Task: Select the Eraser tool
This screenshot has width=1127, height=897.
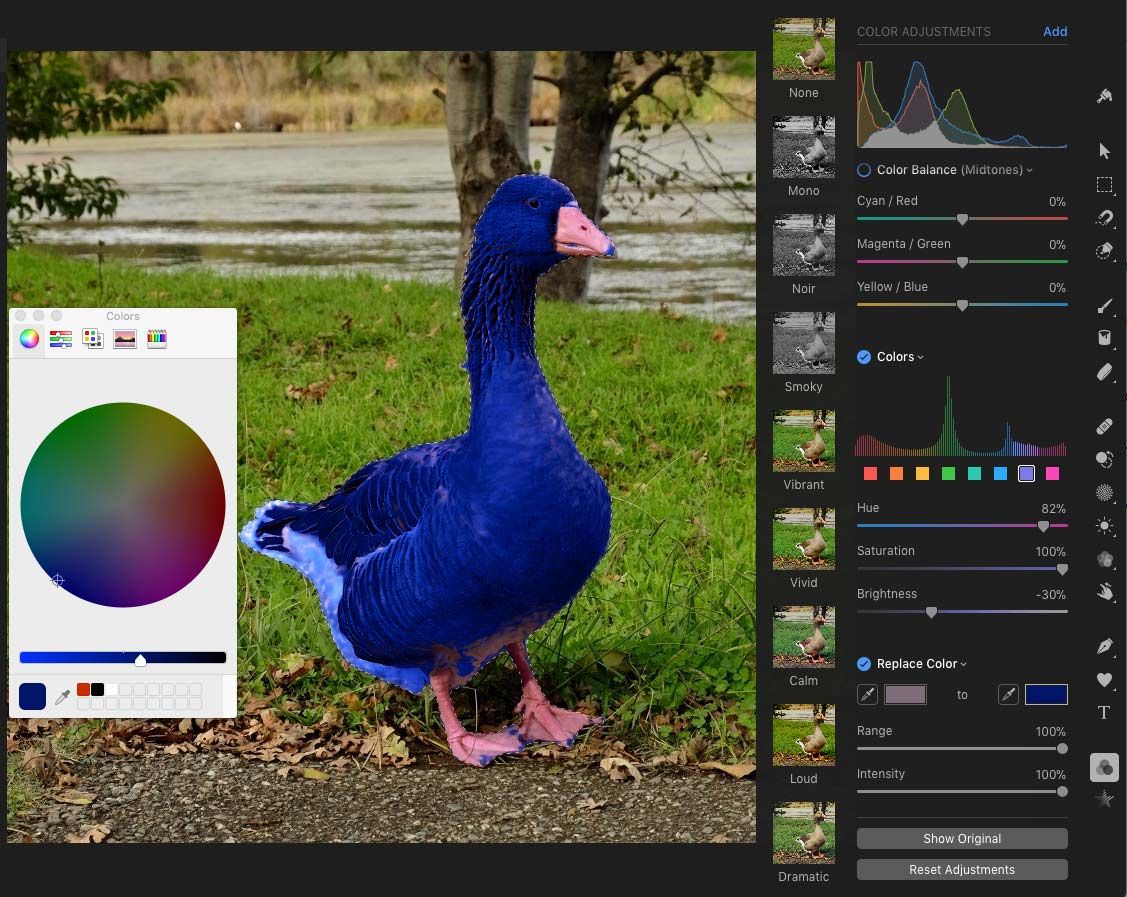Action: click(1104, 372)
